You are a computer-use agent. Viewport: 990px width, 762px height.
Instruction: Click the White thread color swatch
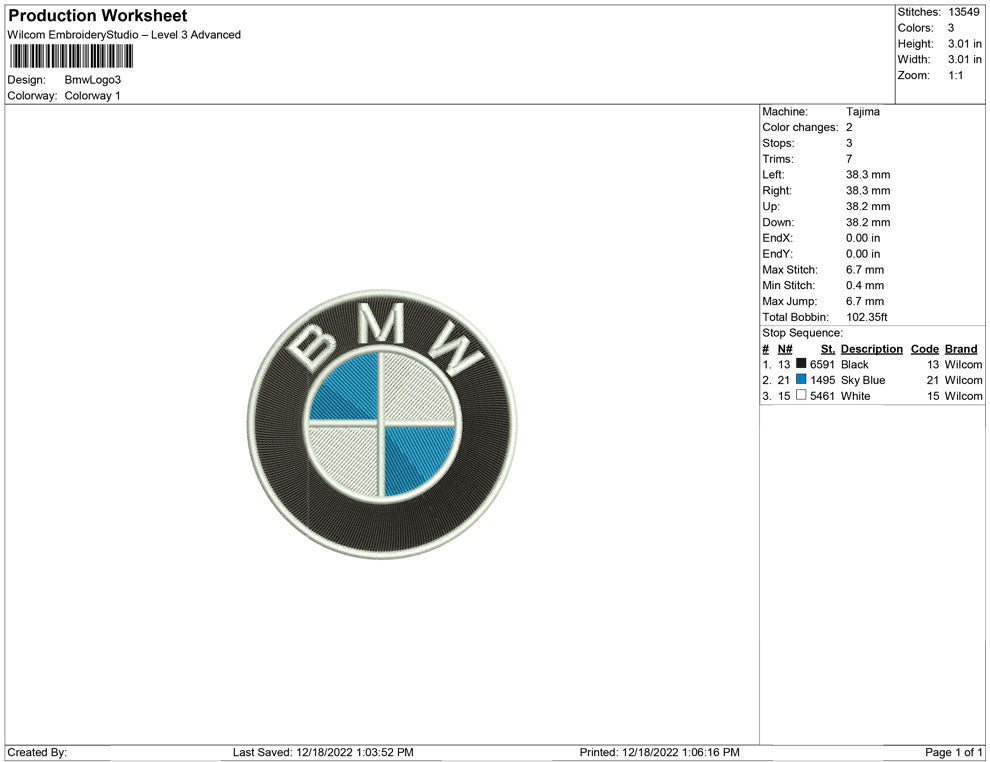801,395
